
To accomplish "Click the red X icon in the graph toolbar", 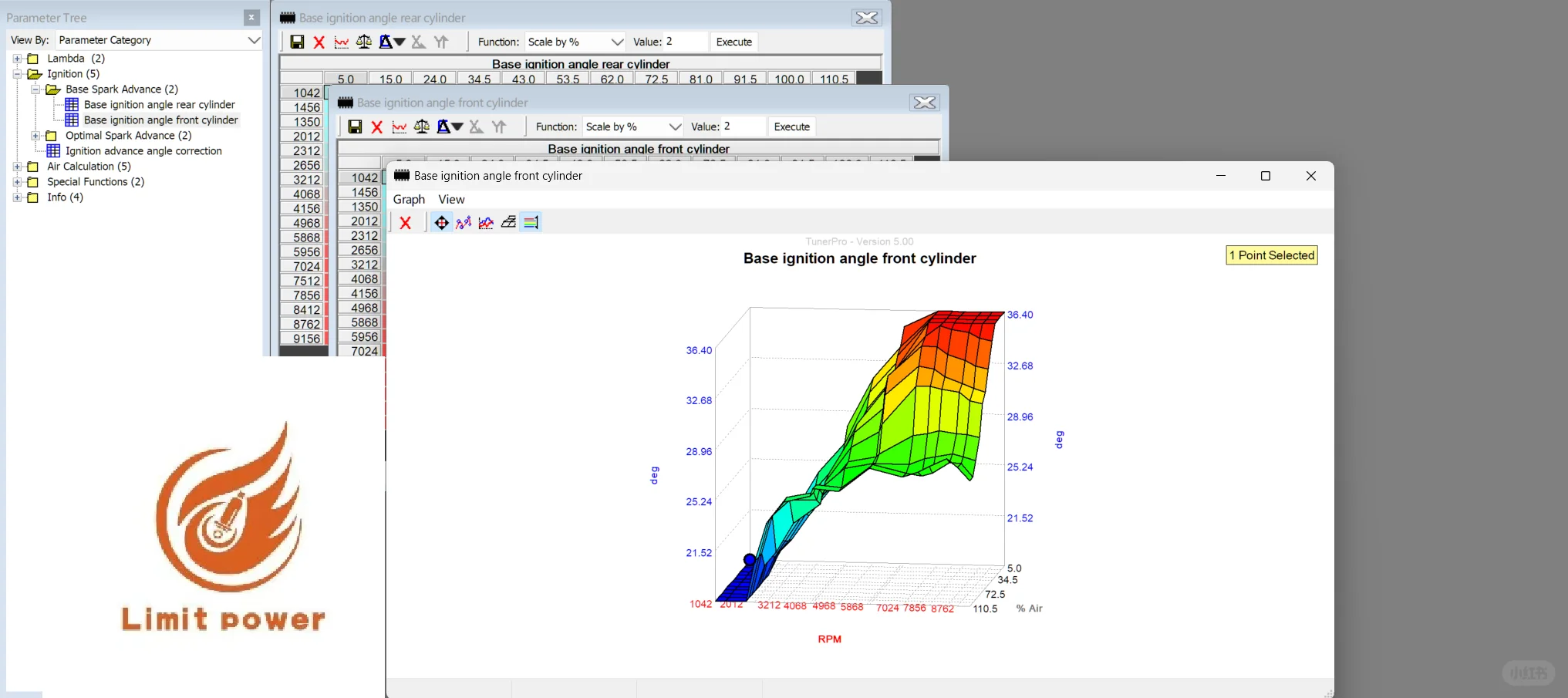I will pyautogui.click(x=406, y=223).
